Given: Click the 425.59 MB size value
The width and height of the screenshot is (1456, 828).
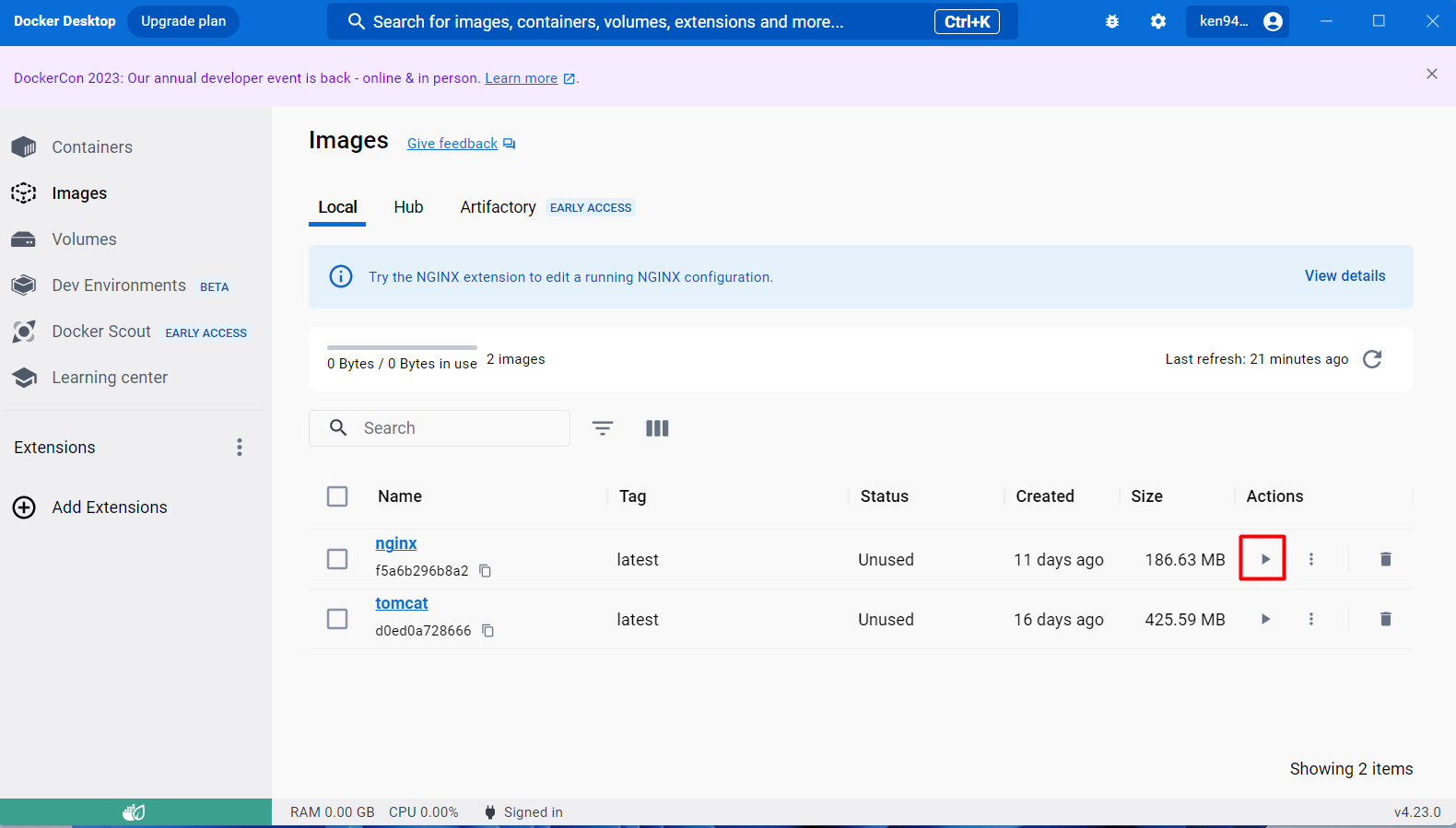Looking at the screenshot, I should coord(1185,620).
